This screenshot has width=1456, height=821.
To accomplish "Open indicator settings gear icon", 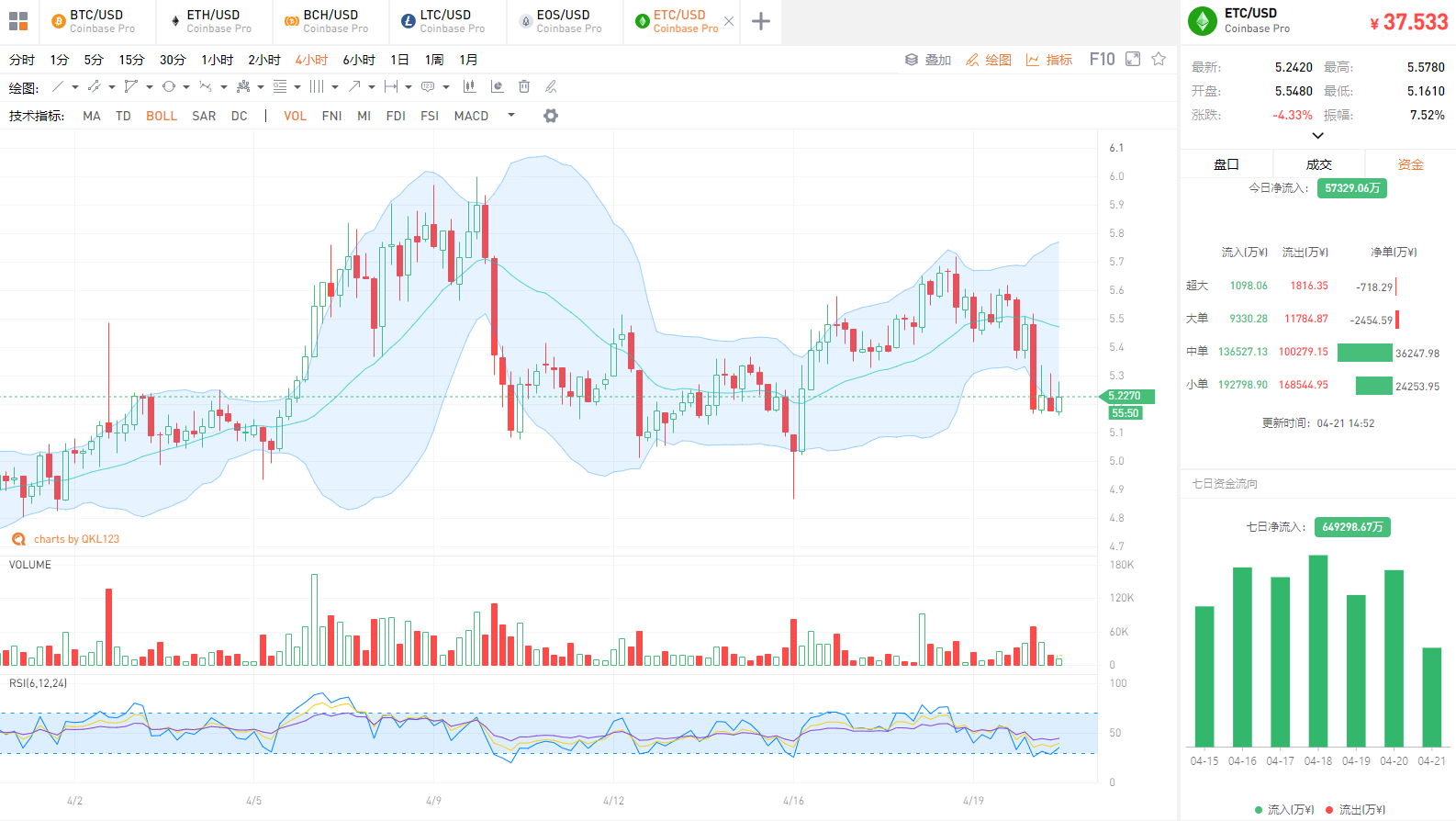I will [551, 116].
